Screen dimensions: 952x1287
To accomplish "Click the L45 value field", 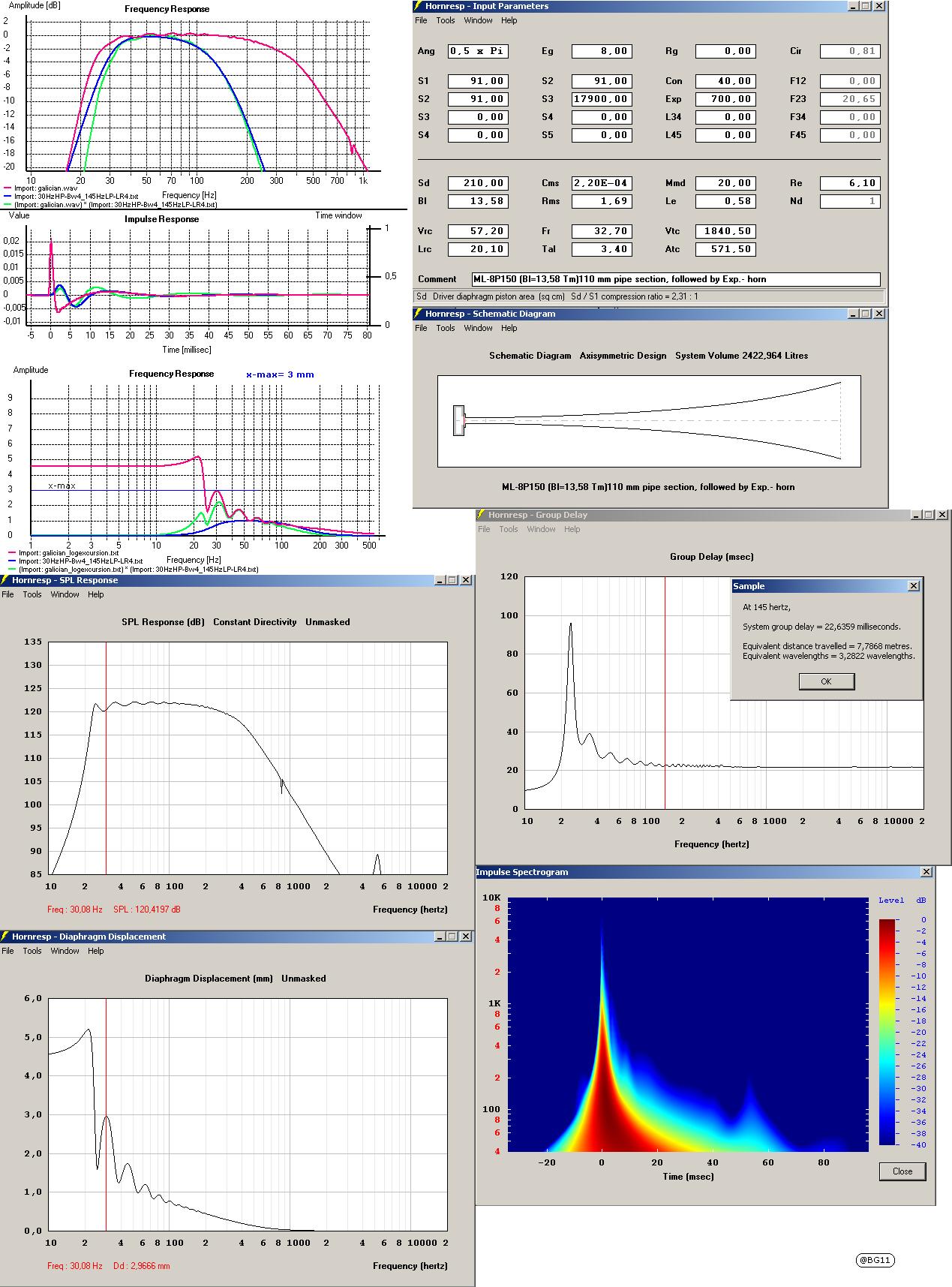I will click(725, 135).
